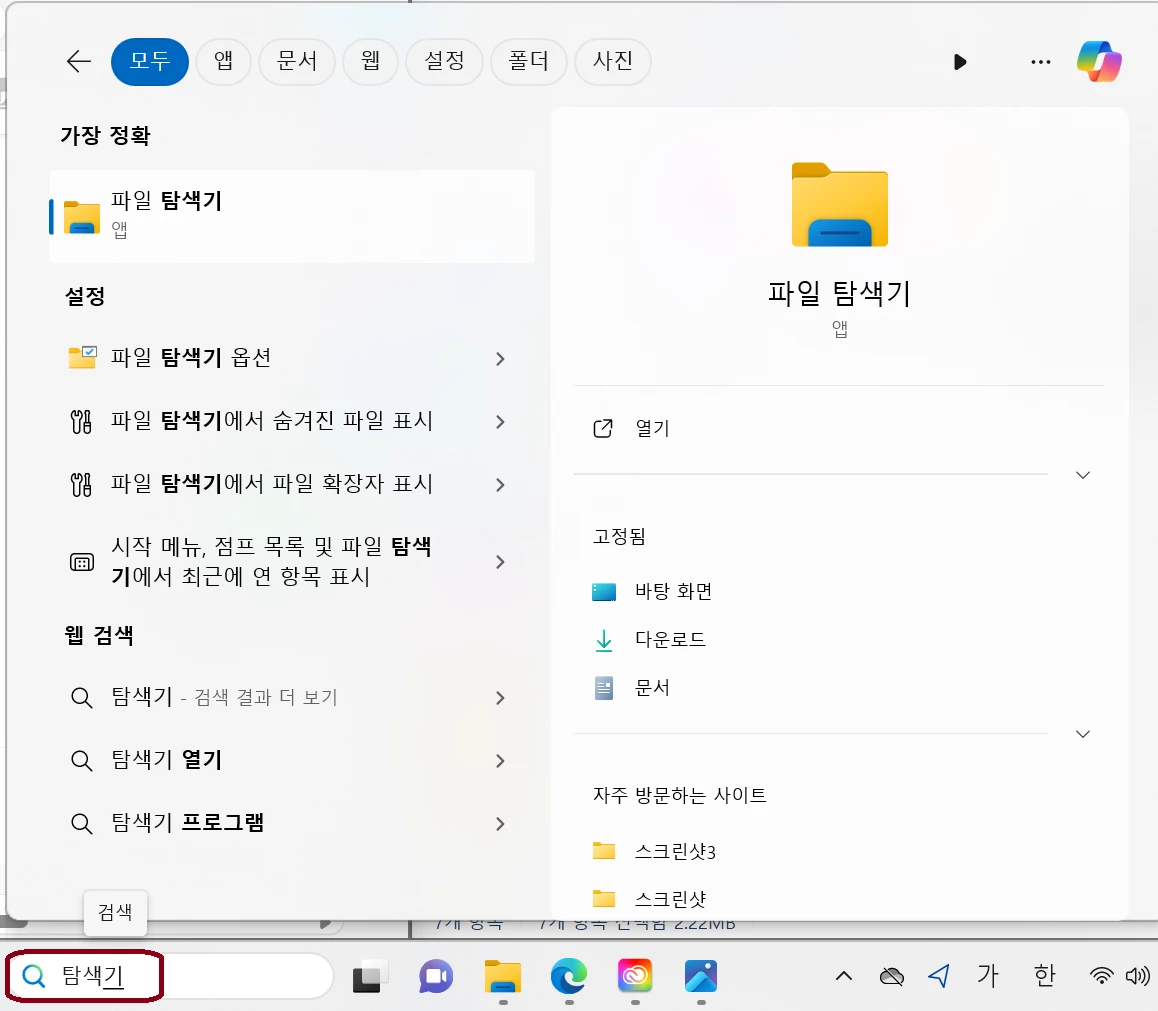Viewport: 1158px width, 1011px height.
Task: Collapse the 고정됨 list chevron
Action: pyautogui.click(x=1083, y=734)
